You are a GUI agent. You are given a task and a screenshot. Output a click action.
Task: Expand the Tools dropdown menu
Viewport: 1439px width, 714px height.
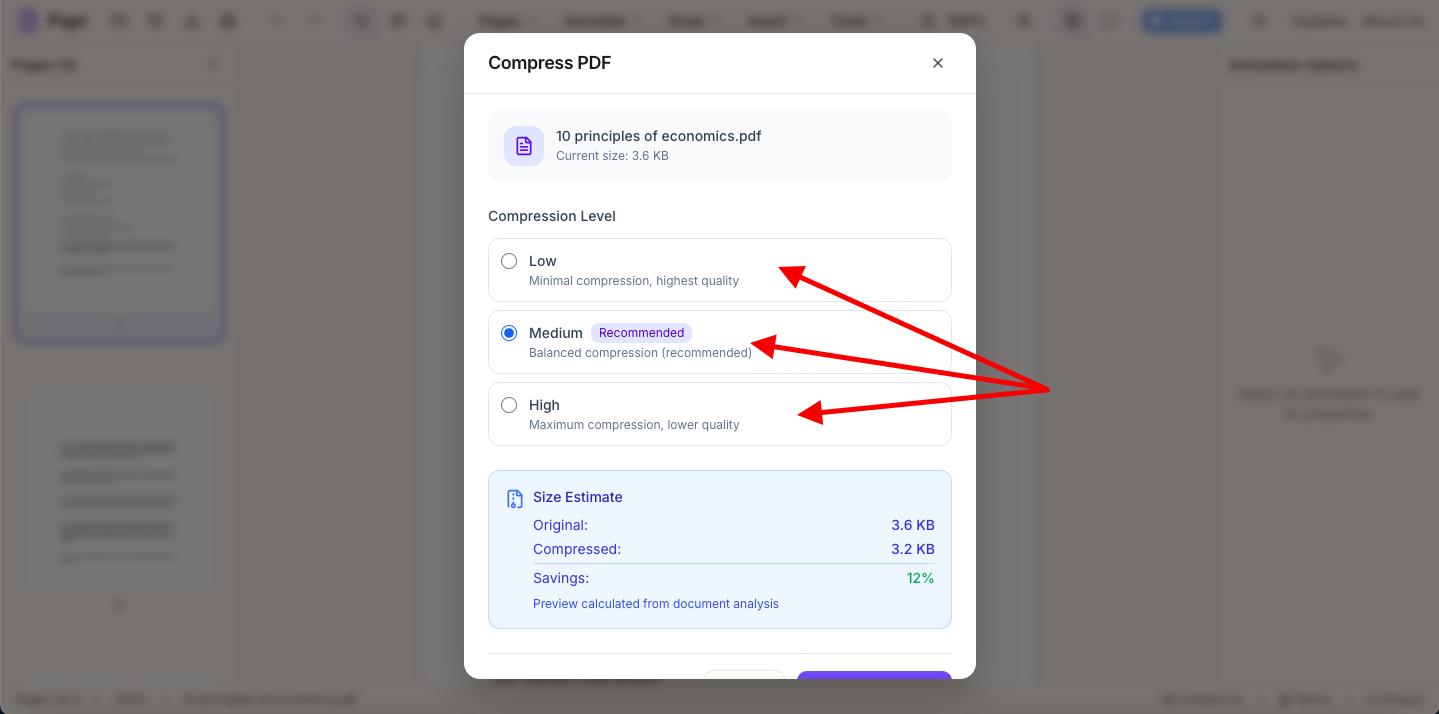coord(857,21)
